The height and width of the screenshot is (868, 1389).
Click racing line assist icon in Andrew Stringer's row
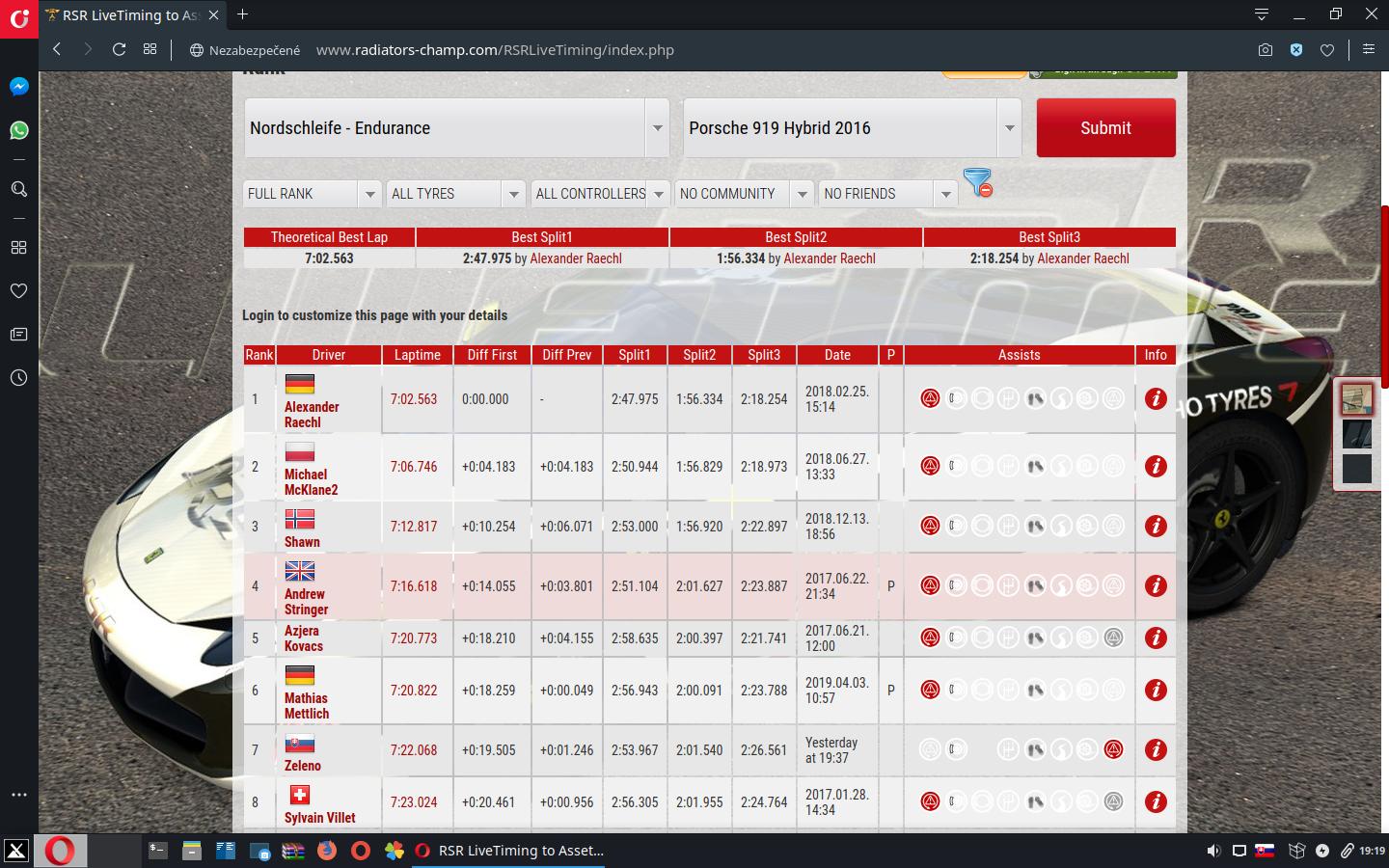point(1061,585)
